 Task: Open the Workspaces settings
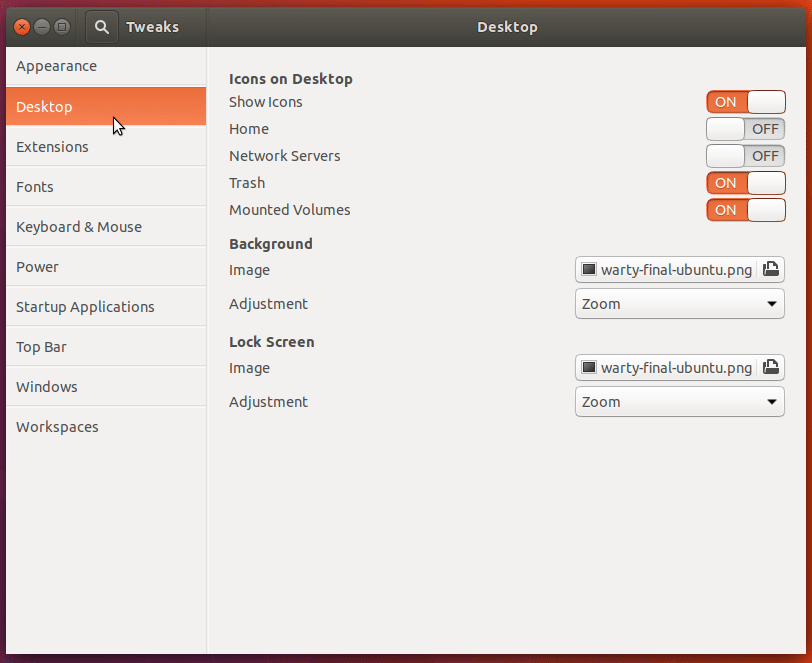[106, 427]
